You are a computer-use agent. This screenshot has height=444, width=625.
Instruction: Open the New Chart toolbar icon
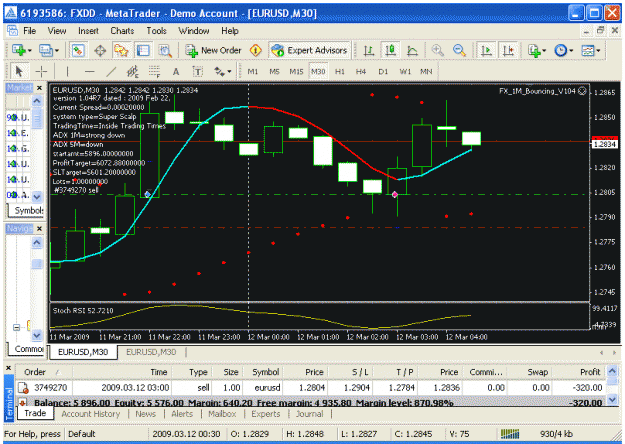pyautogui.click(x=22, y=51)
